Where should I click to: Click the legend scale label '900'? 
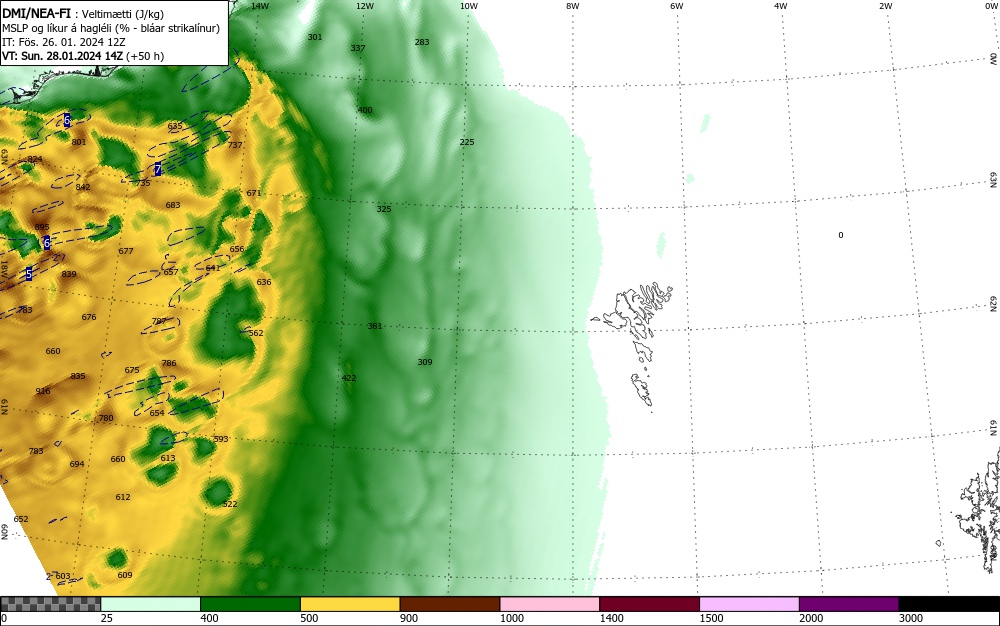[409, 618]
